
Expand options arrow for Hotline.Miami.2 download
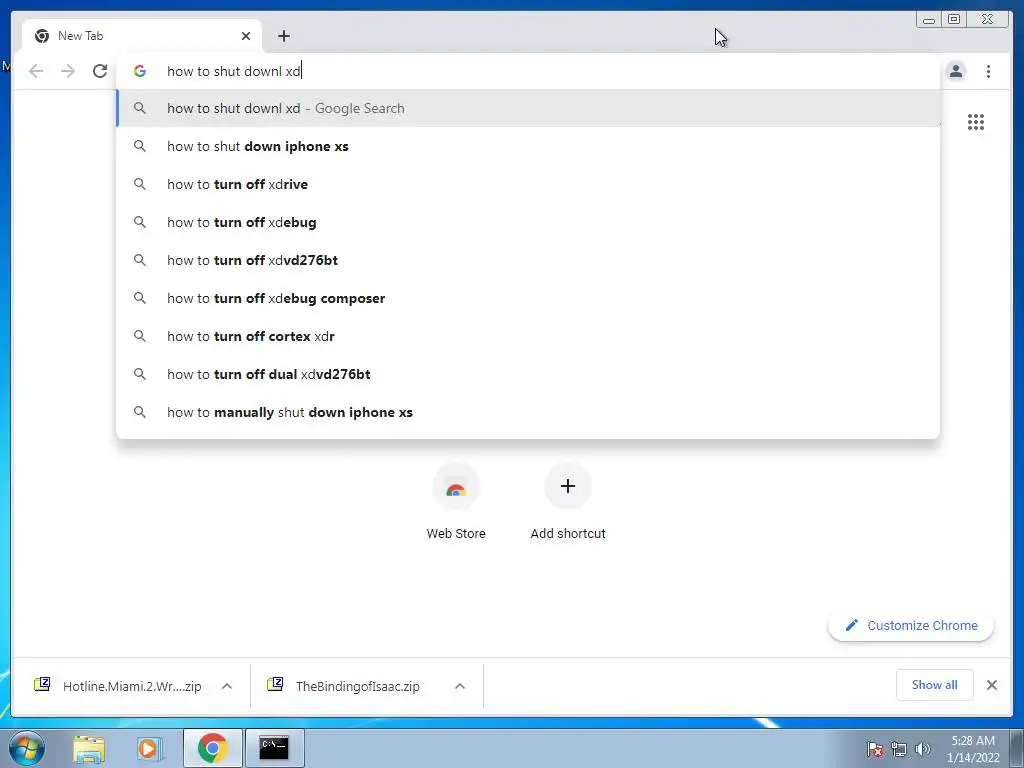coord(227,686)
